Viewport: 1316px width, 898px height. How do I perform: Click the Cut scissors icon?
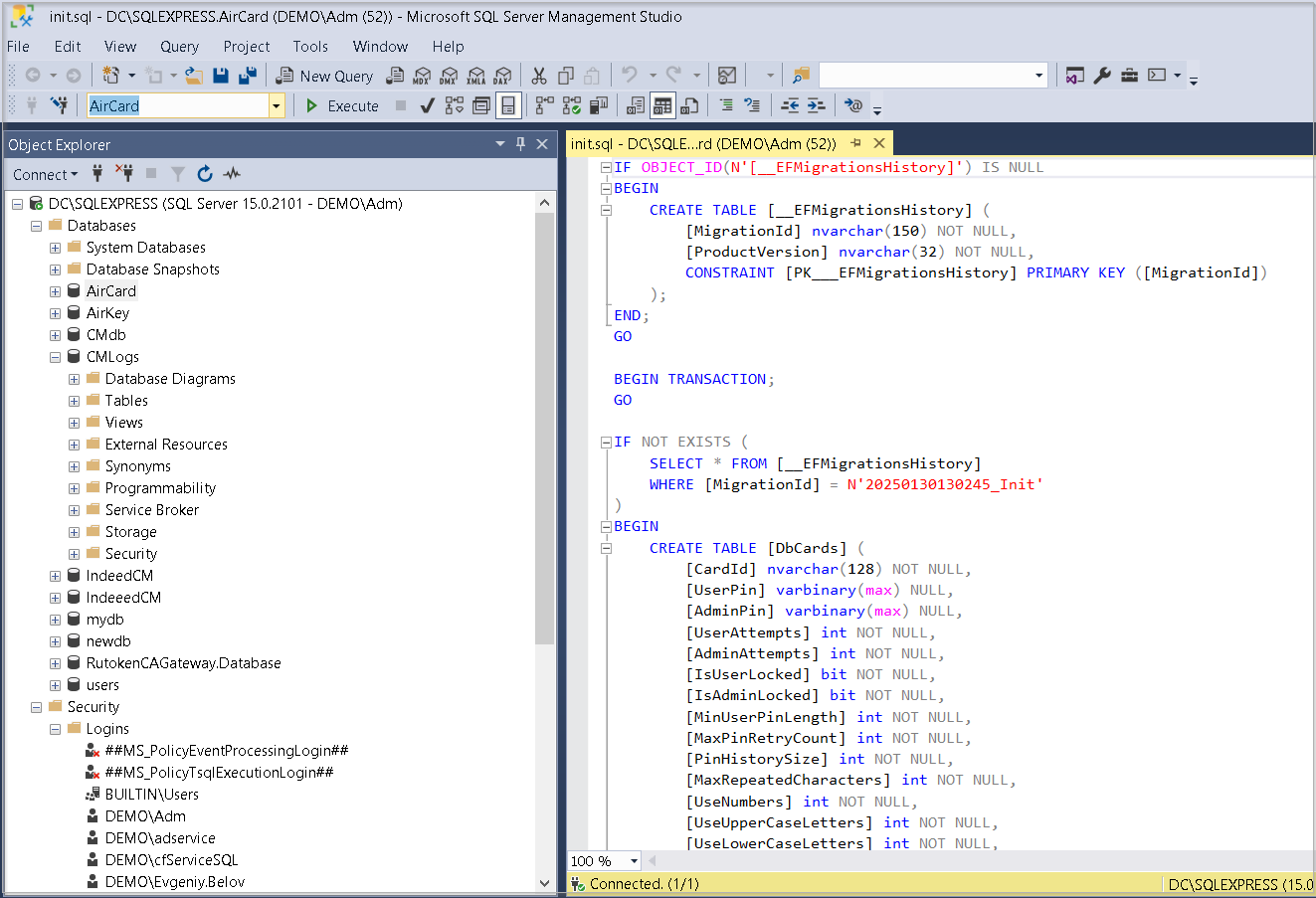tap(539, 76)
